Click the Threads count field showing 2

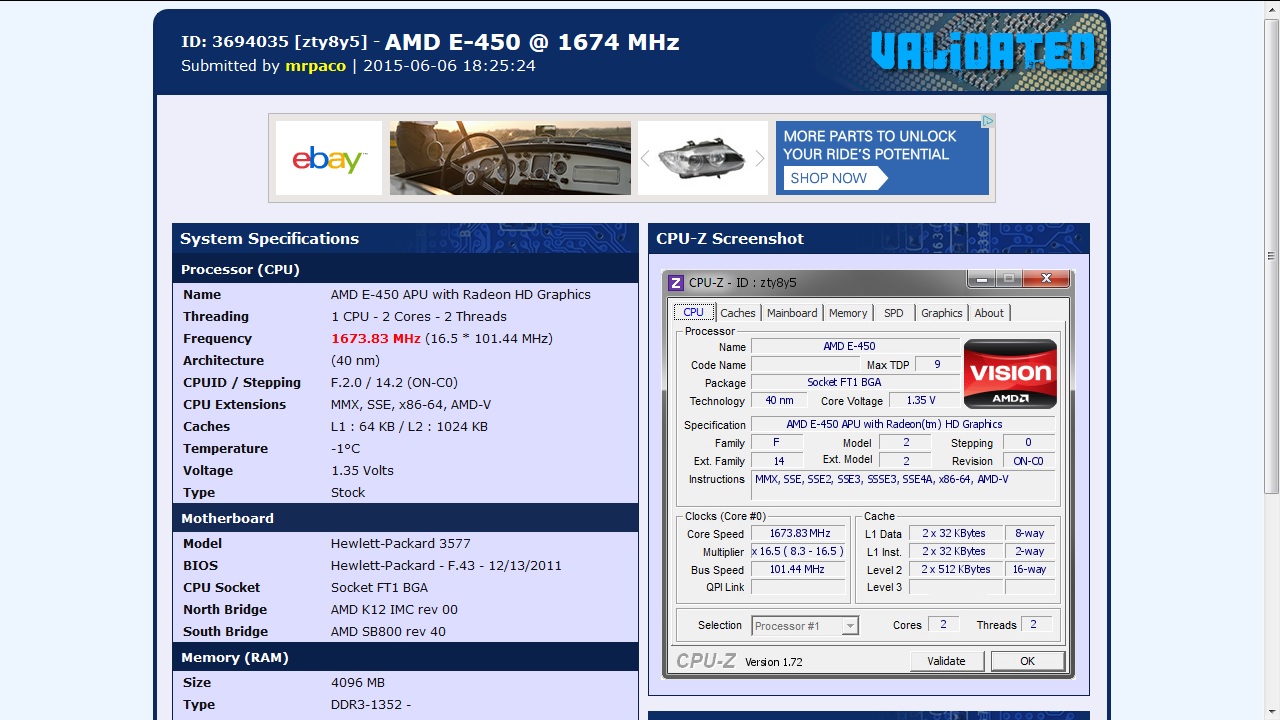pos(1035,625)
